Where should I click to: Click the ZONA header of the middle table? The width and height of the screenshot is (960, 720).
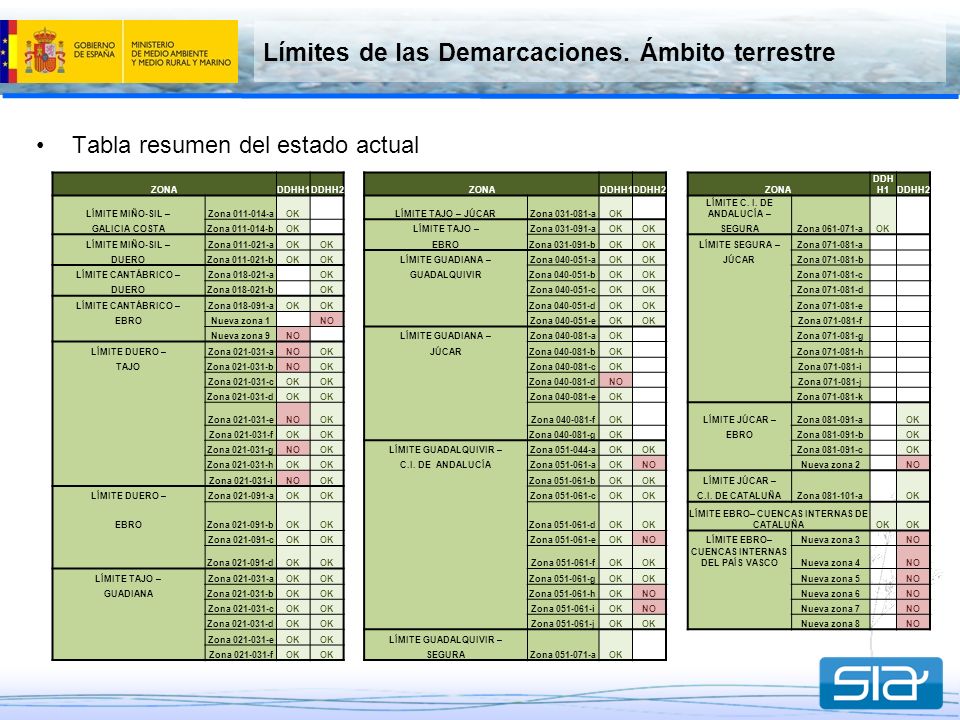point(482,185)
